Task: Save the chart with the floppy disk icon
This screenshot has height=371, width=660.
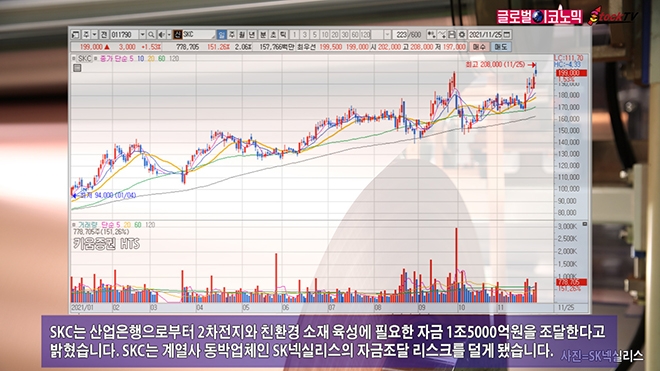Action: [x=452, y=35]
